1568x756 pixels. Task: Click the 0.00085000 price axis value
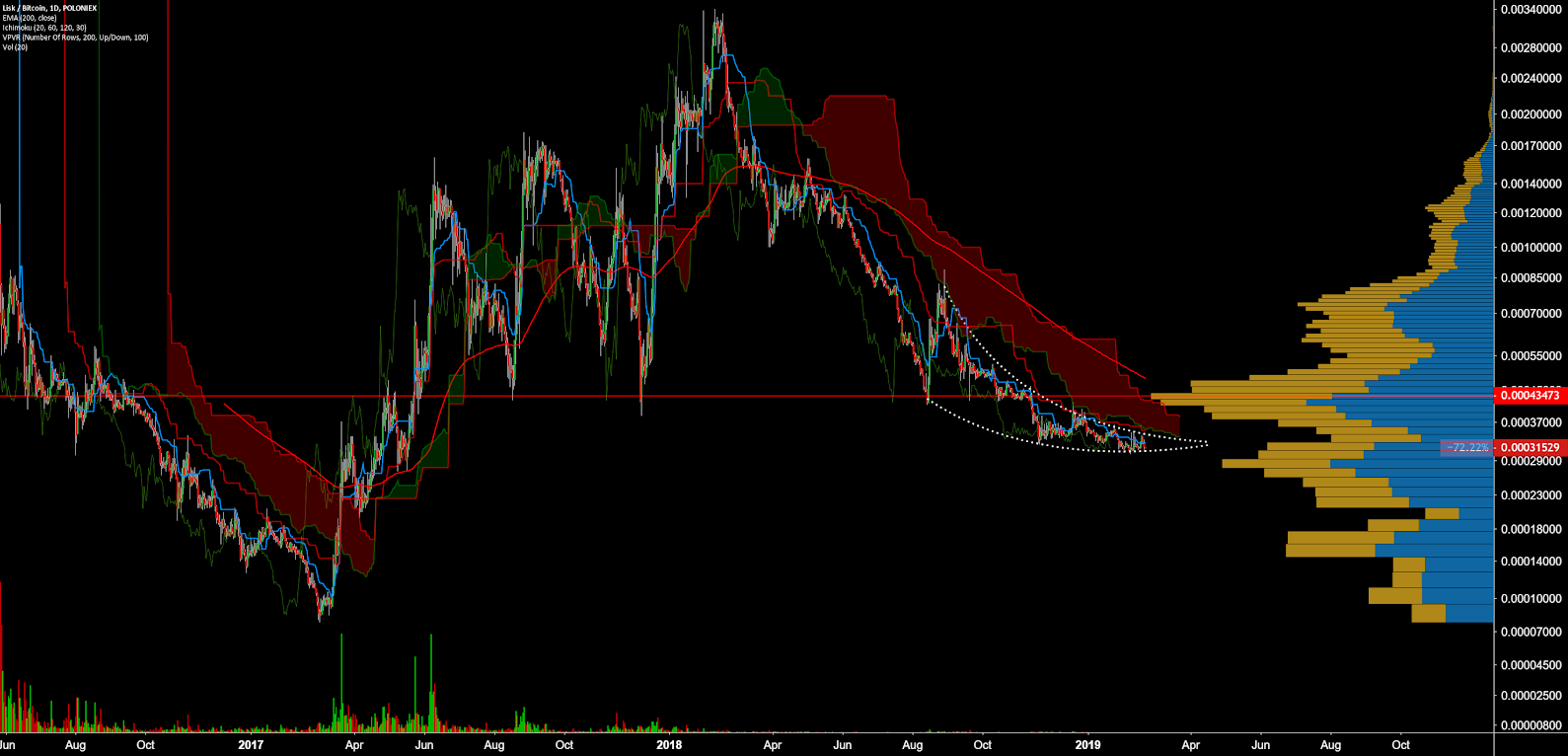(x=1531, y=278)
